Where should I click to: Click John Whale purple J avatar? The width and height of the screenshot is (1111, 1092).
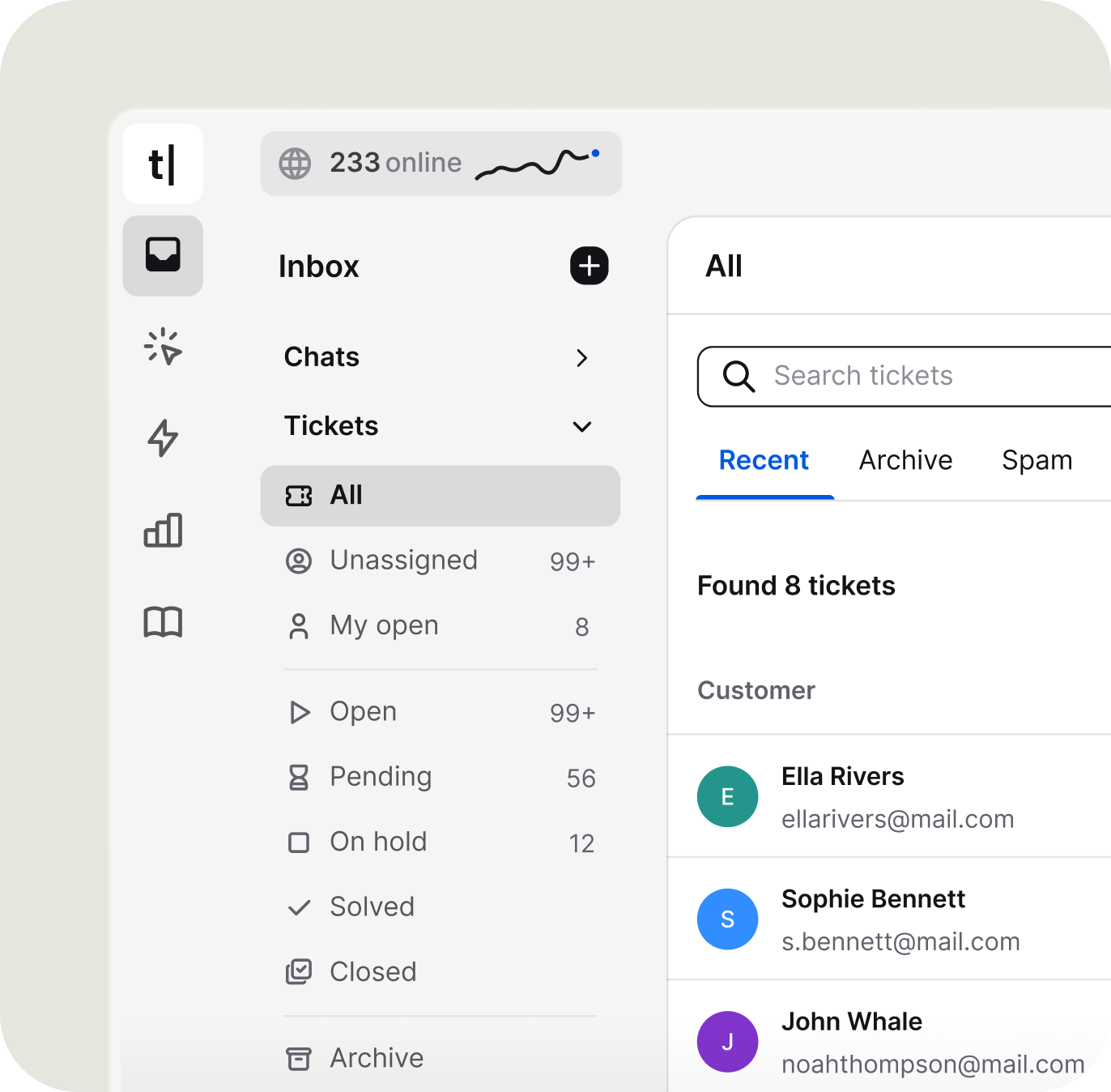(x=727, y=1041)
